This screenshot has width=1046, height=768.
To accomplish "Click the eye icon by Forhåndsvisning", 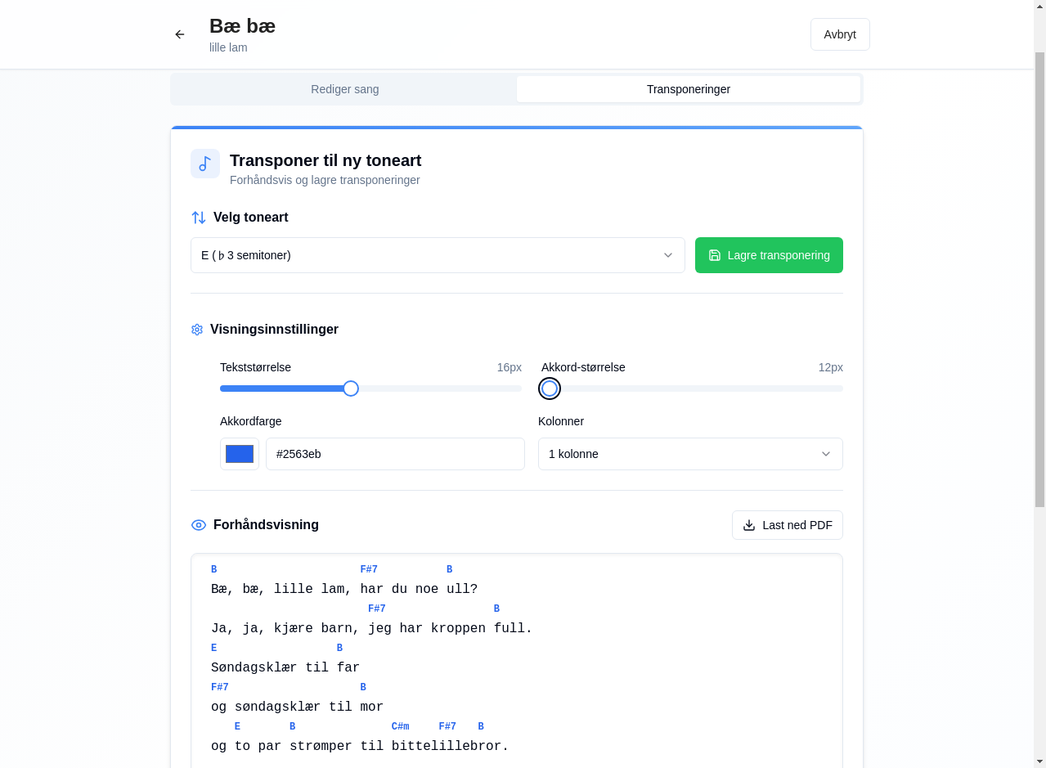I will pyautogui.click(x=199, y=525).
